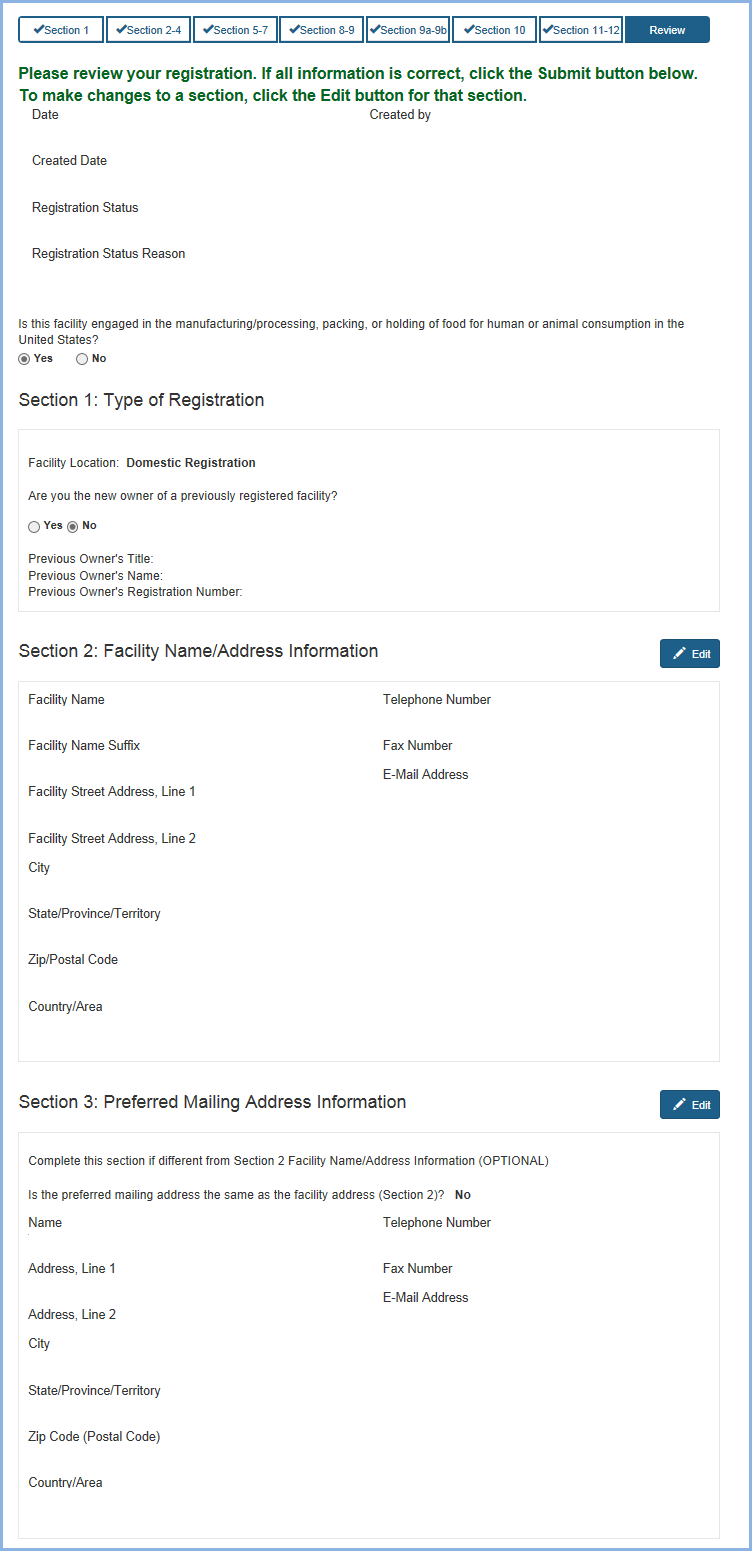
Task: Click the checkmark icon on Section 9a-9b tab
Action: pyautogui.click(x=376, y=30)
